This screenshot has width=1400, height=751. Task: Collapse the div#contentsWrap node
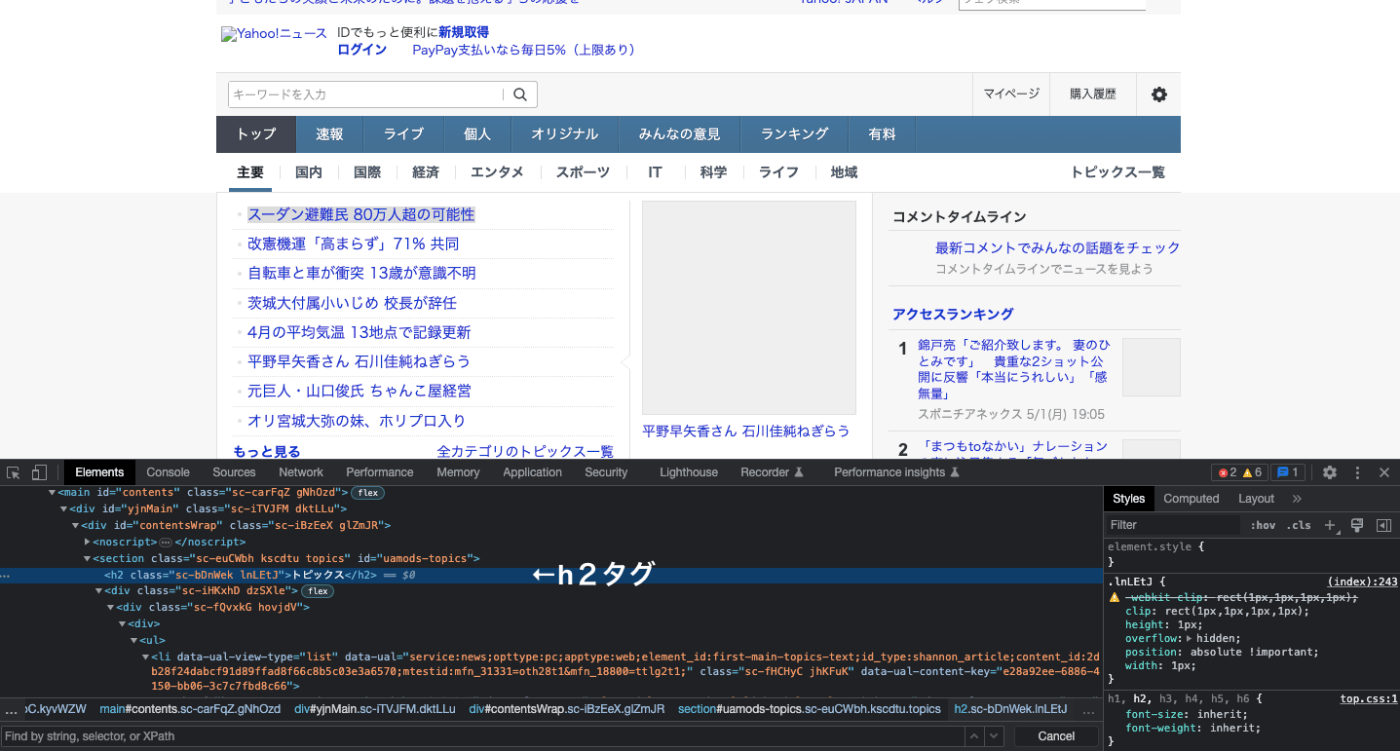coord(75,525)
